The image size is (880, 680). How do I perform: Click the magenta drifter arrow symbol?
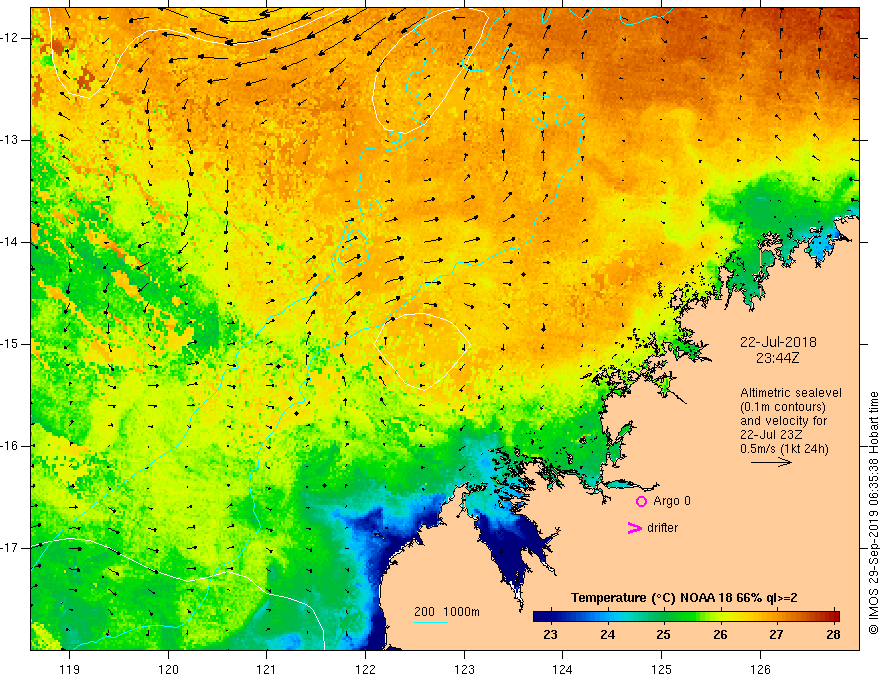click(635, 528)
